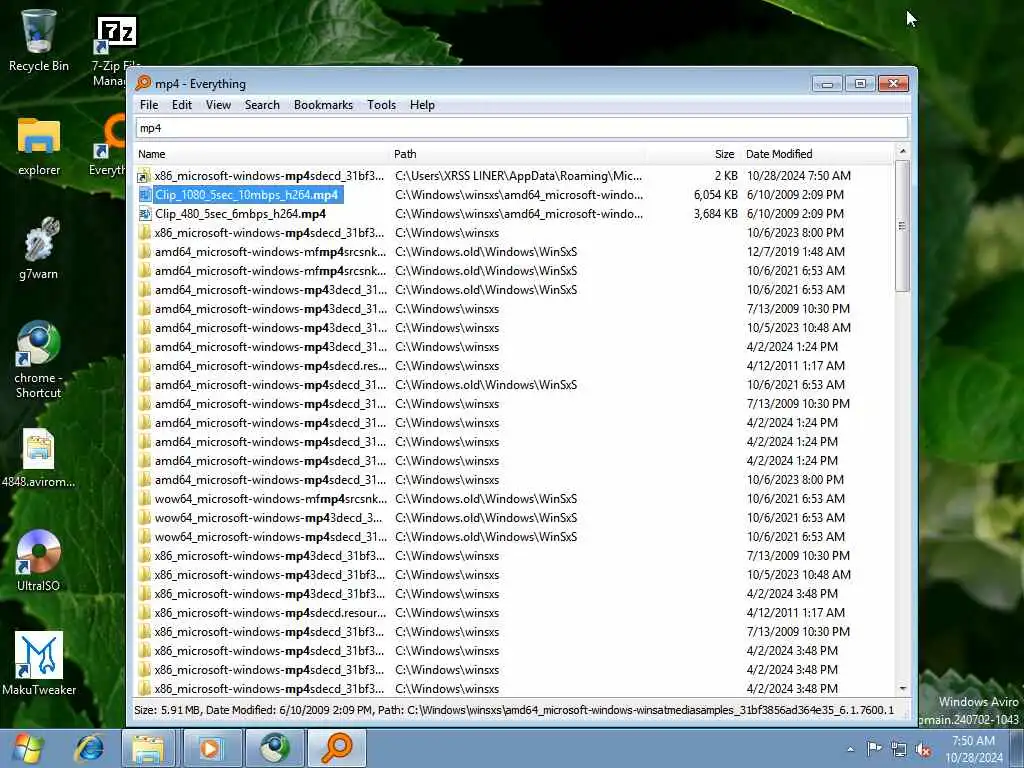Select x86_microsoft-windows-mp4sdecd.resour... row
The image size is (1024, 768).
click(513, 613)
